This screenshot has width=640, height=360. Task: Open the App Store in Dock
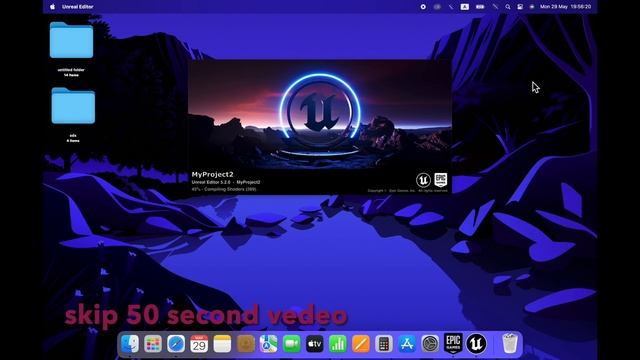click(407, 344)
